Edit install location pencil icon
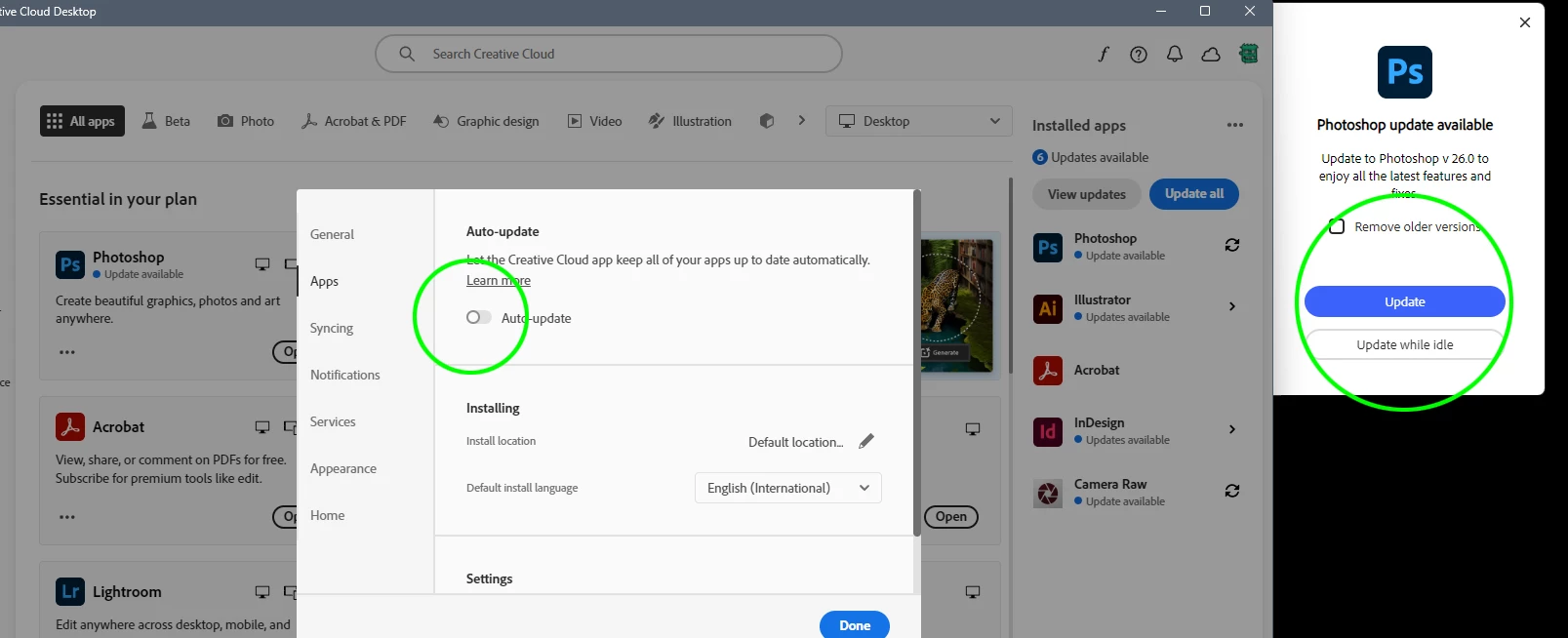The width and height of the screenshot is (1568, 638). click(x=866, y=441)
